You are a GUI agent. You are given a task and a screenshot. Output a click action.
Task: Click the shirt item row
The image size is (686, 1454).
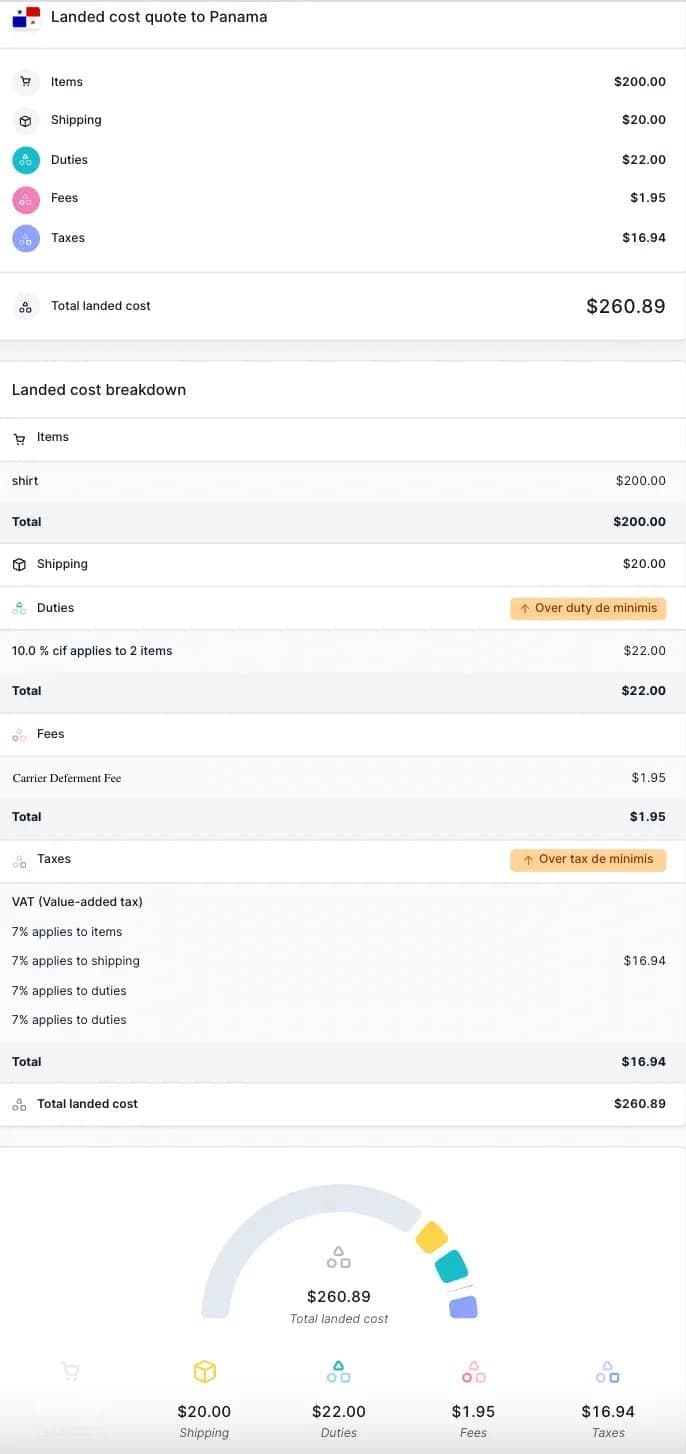point(343,481)
